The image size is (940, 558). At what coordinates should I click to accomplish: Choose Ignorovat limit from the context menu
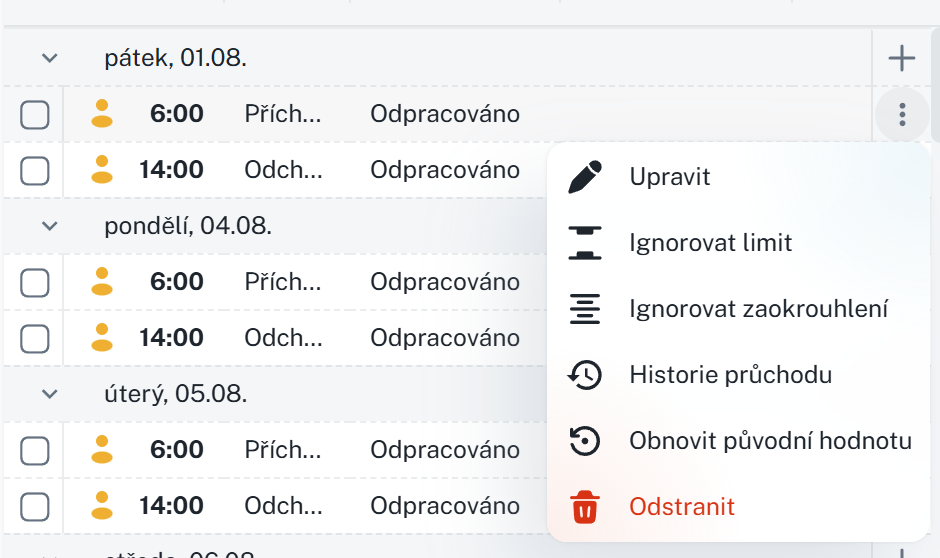(710, 243)
